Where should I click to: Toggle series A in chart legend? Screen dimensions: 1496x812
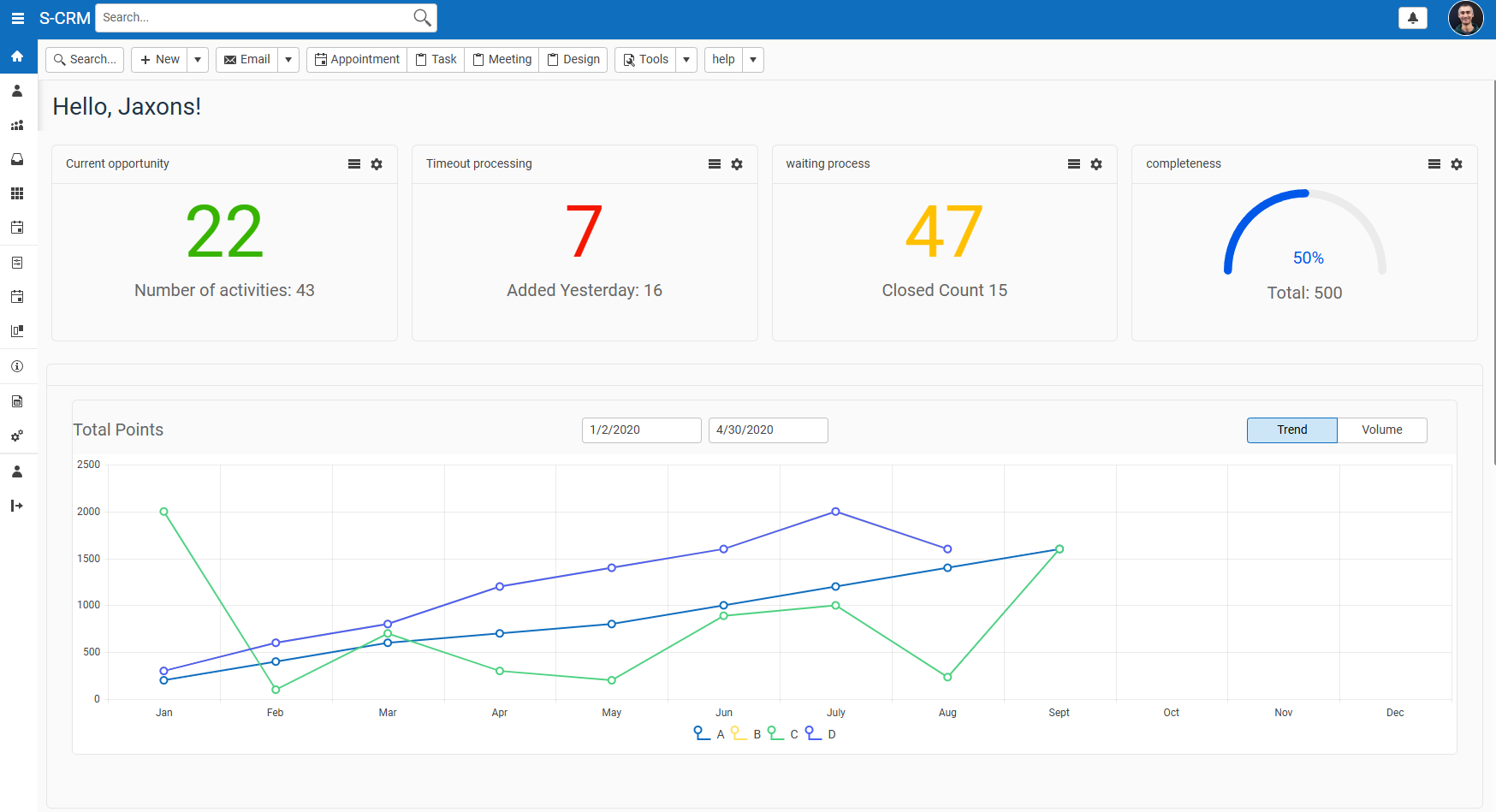(709, 734)
